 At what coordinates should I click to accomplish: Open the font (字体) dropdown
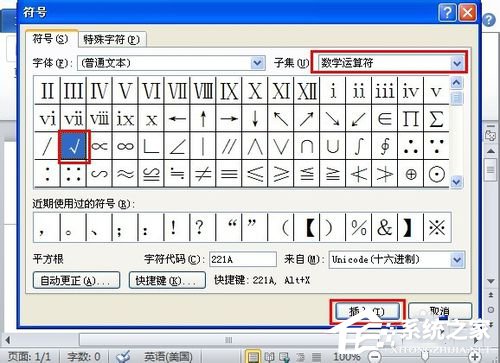(x=257, y=63)
